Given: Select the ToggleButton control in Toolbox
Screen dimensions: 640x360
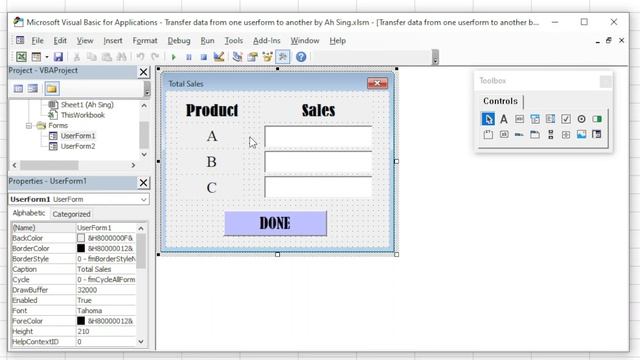Looking at the screenshot, I should point(597,119).
